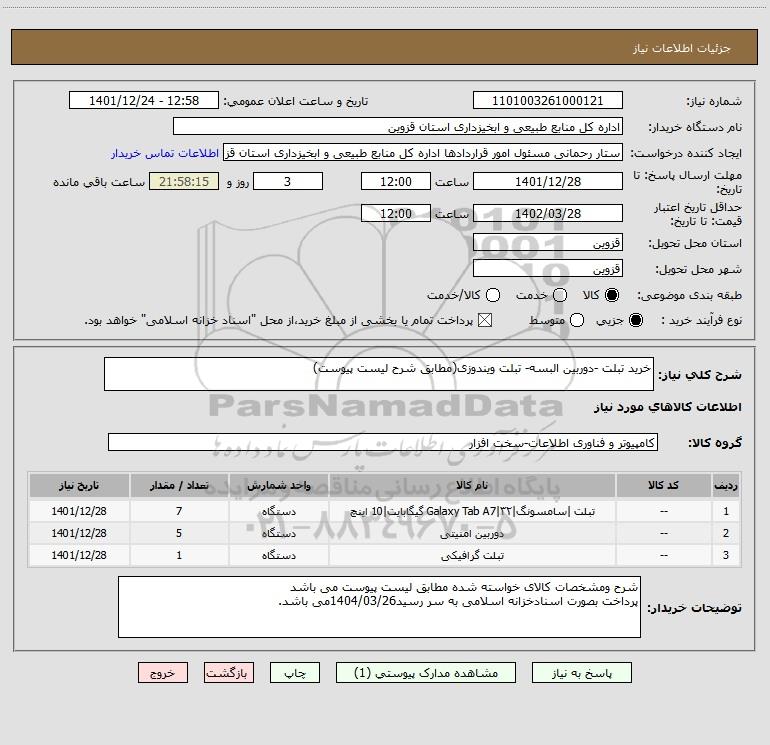The height and width of the screenshot is (745, 770).
Task: Select the Galaxy Tab A7 tablet row name
Action: tap(472, 511)
